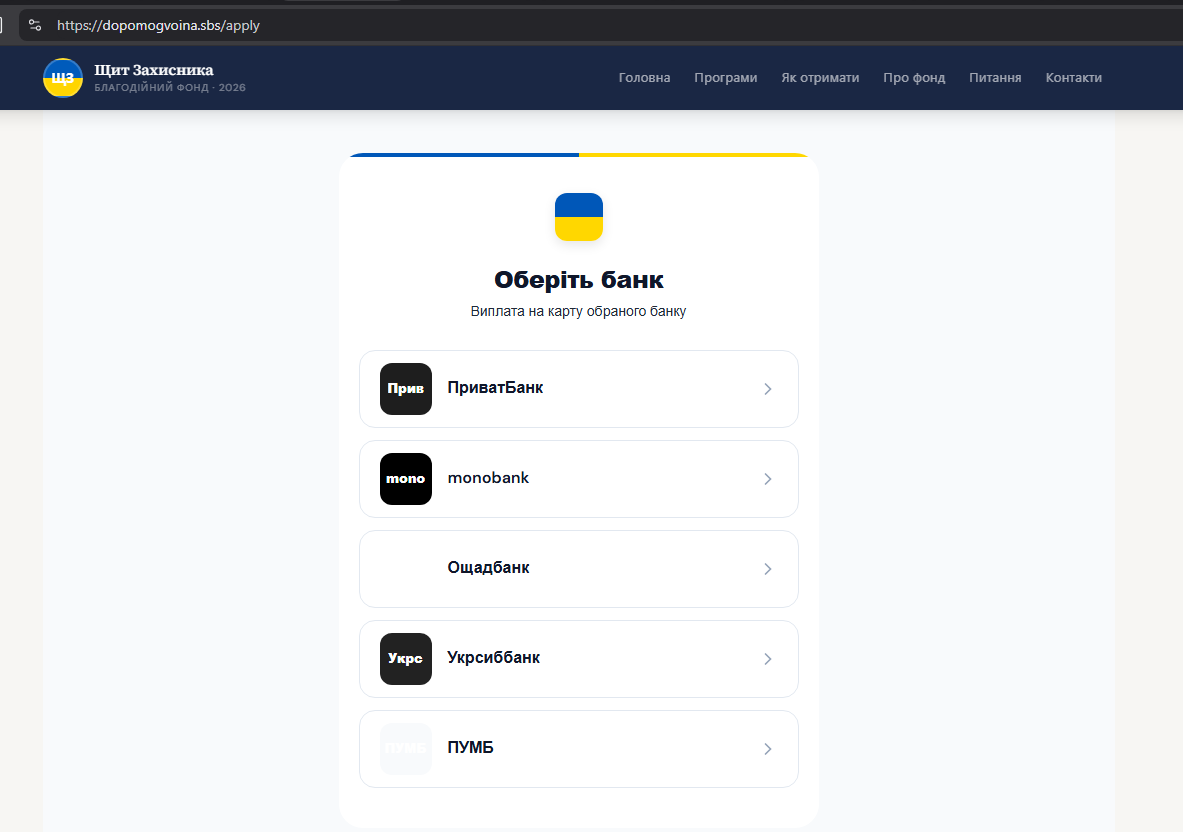Click the Щит Захисника round logo icon

pyautogui.click(x=63, y=78)
